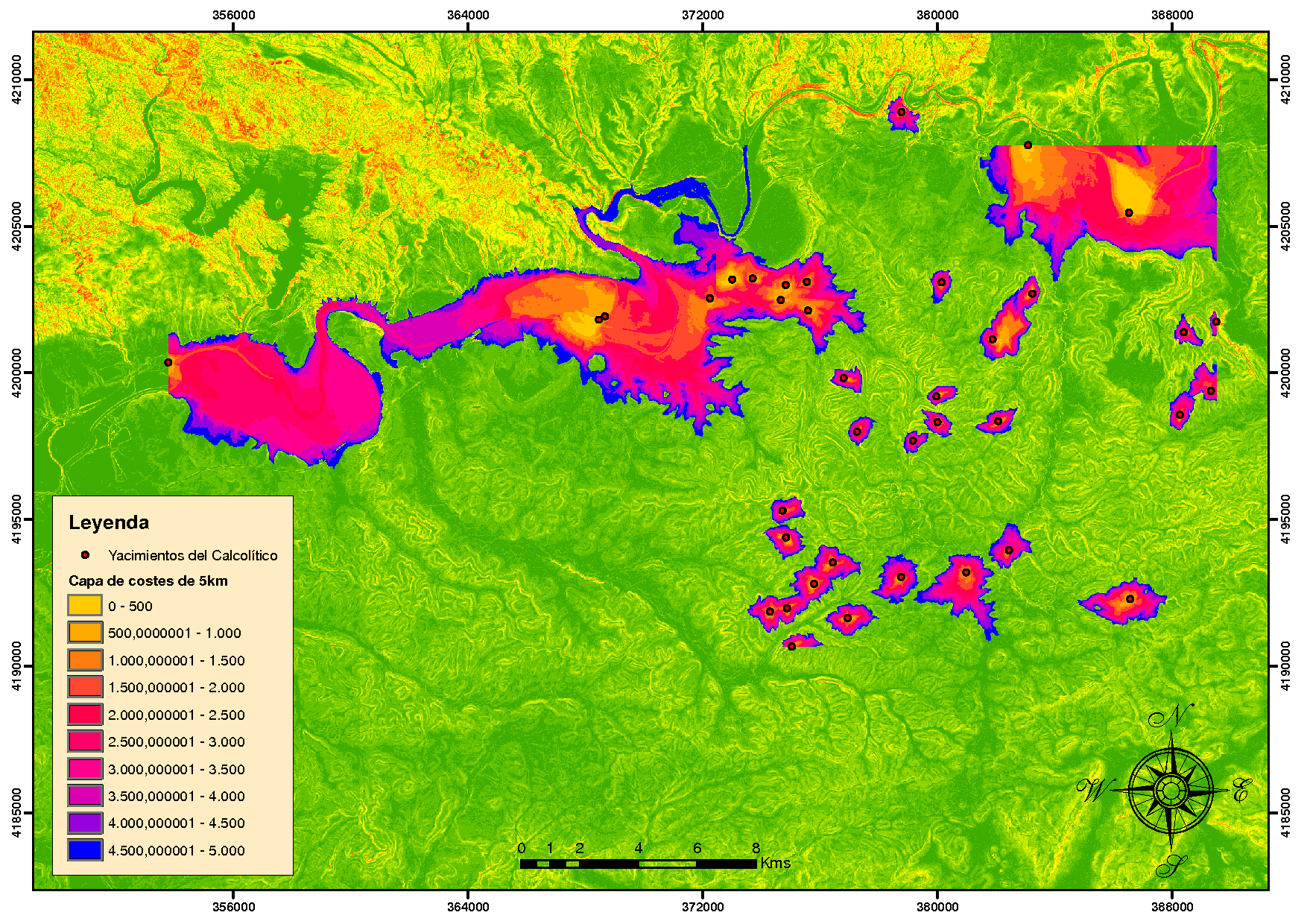Select the 0 - 500 yellow legend swatch
The height and width of the screenshot is (924, 1307).
85,606
